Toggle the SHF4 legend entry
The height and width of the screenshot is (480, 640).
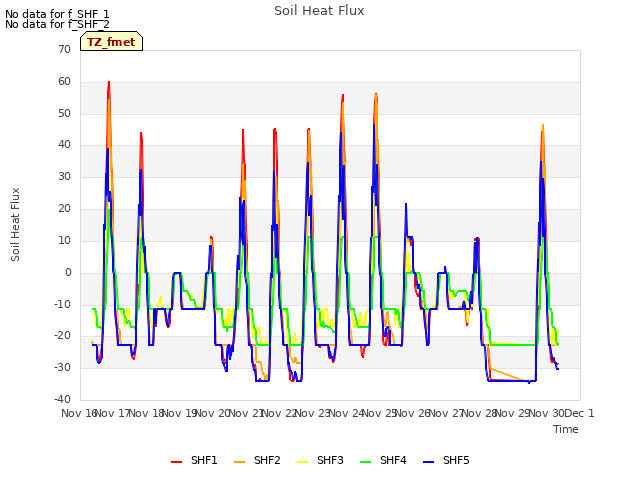383,460
